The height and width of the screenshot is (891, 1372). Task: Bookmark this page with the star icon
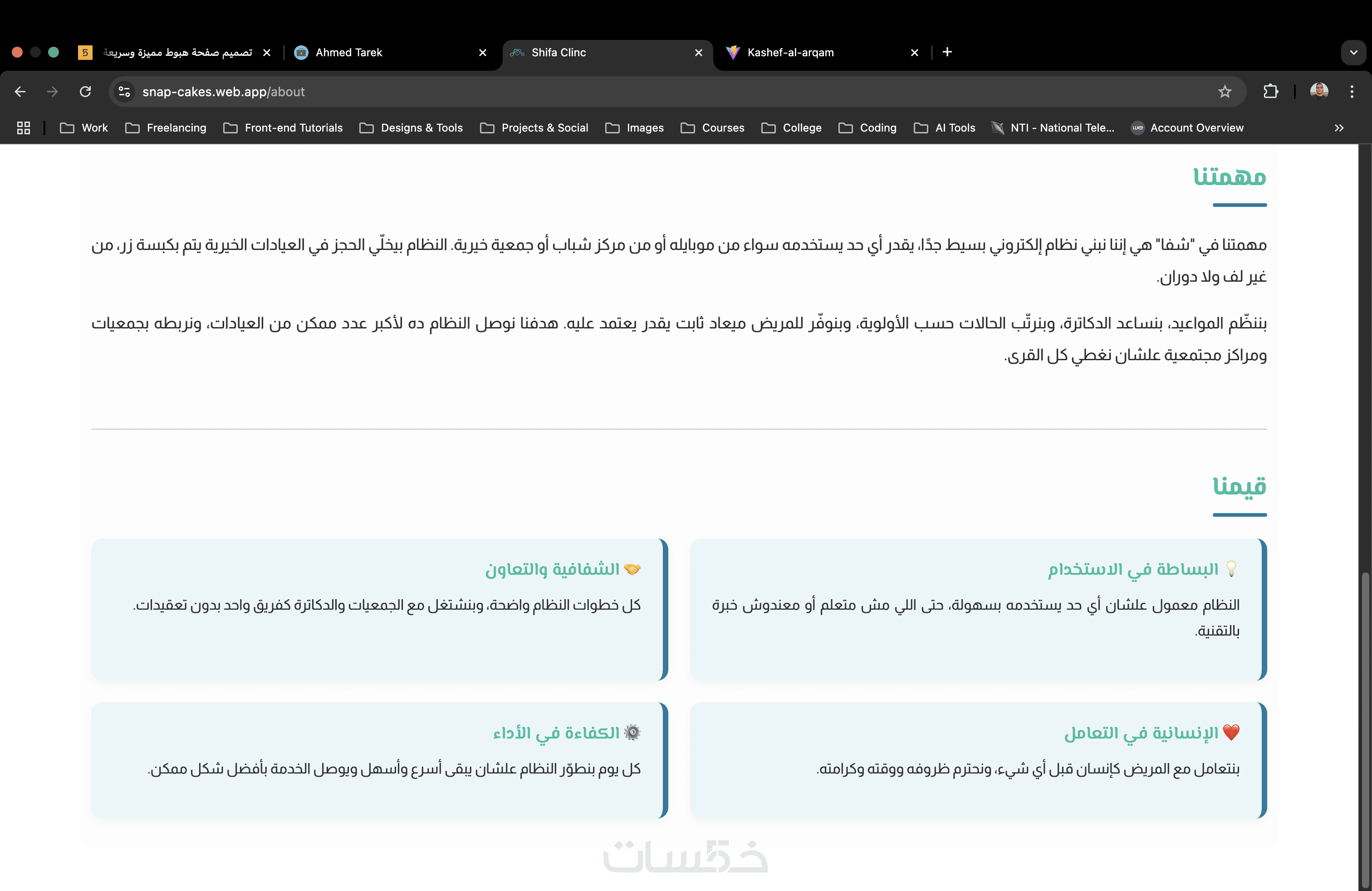click(x=1225, y=92)
